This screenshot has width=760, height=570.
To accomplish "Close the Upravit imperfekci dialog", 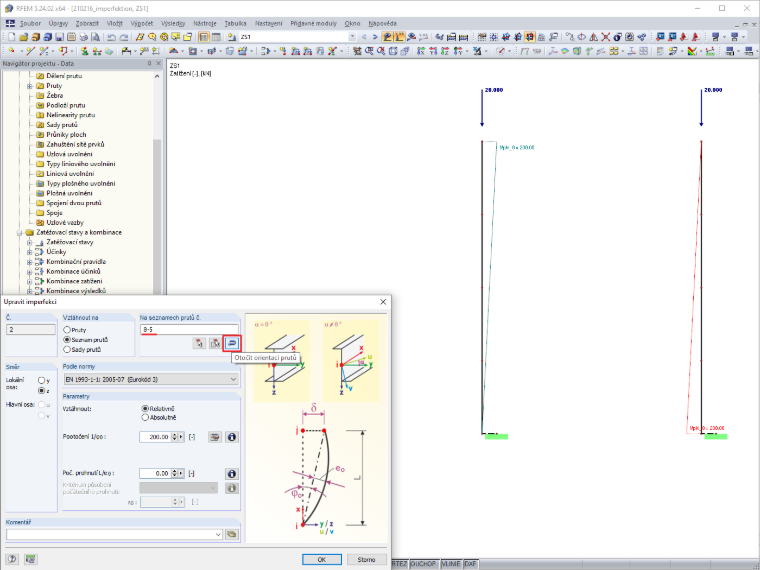I will [383, 301].
